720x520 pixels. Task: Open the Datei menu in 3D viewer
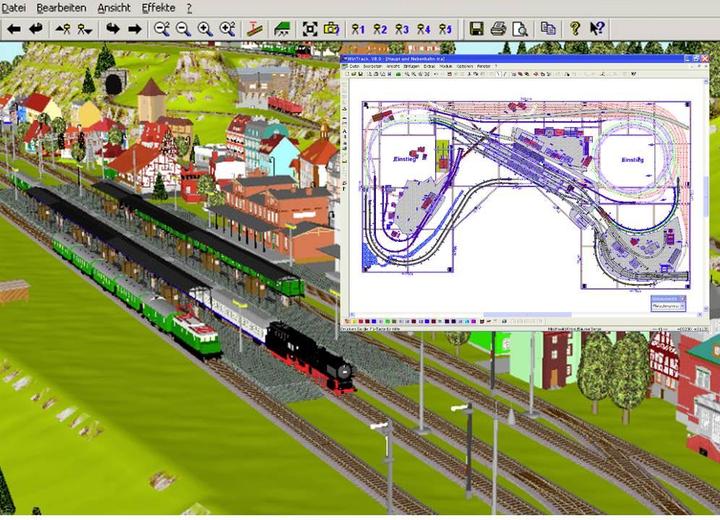click(x=13, y=8)
